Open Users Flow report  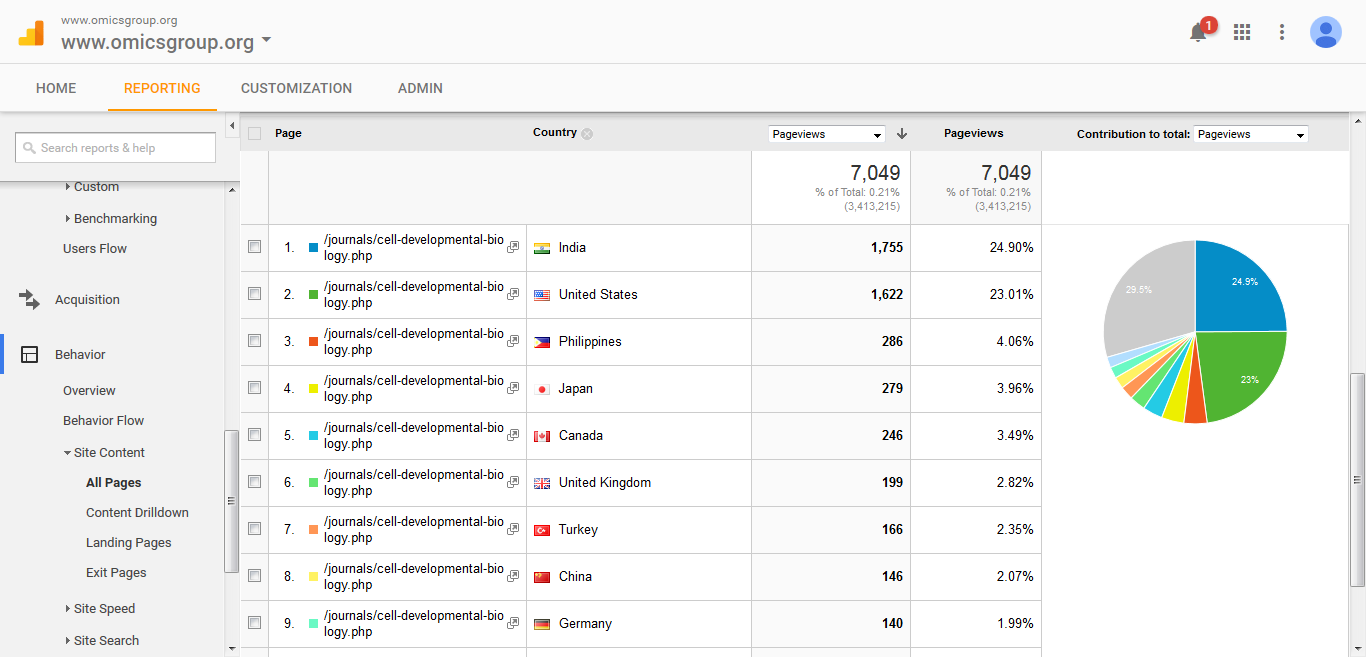click(95, 248)
